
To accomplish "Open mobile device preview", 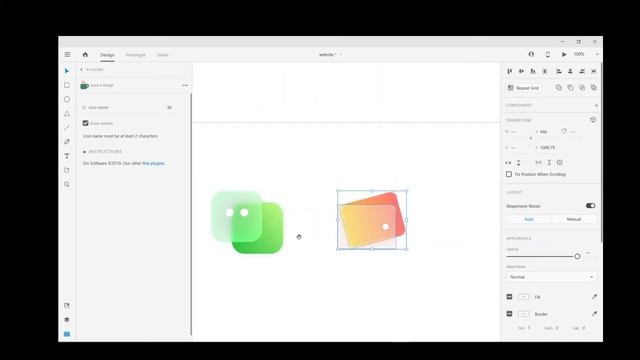I will point(548,54).
